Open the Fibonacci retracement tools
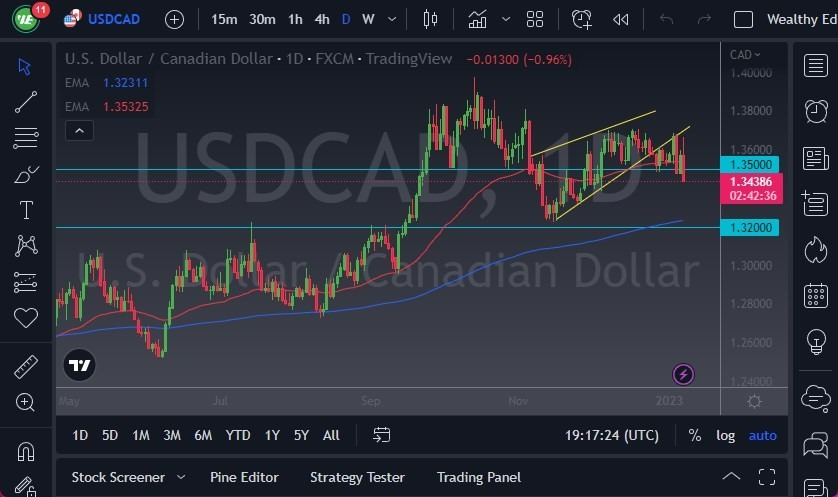Image resolution: width=838 pixels, height=497 pixels. point(26,138)
